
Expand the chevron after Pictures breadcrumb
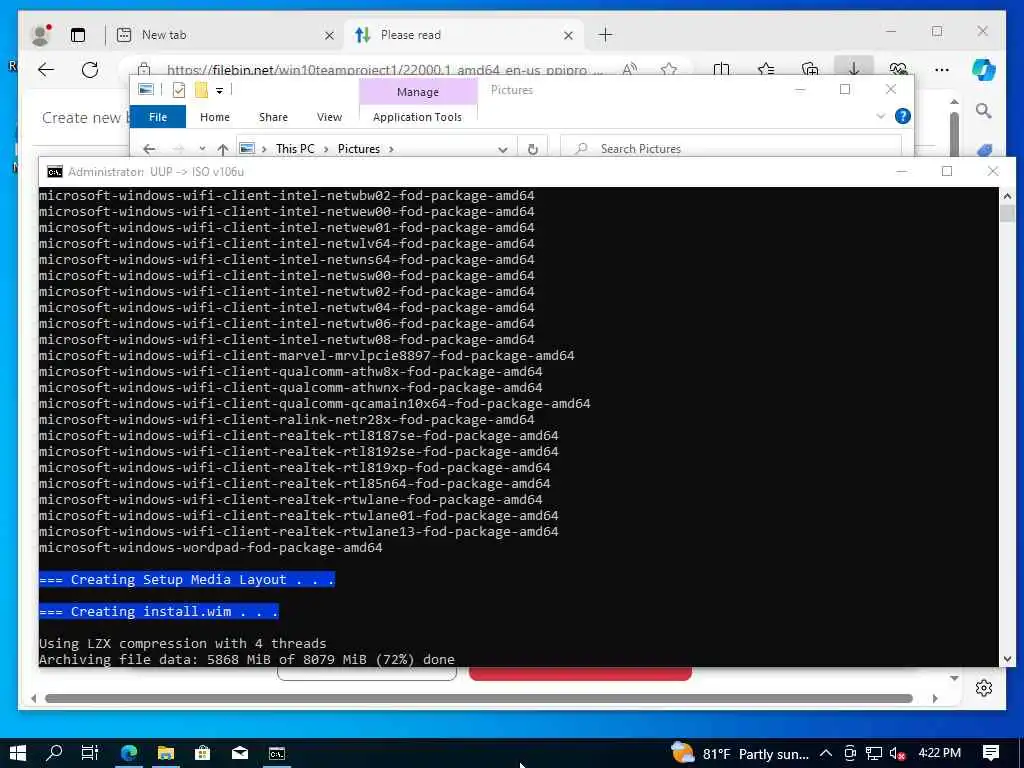[x=391, y=149]
